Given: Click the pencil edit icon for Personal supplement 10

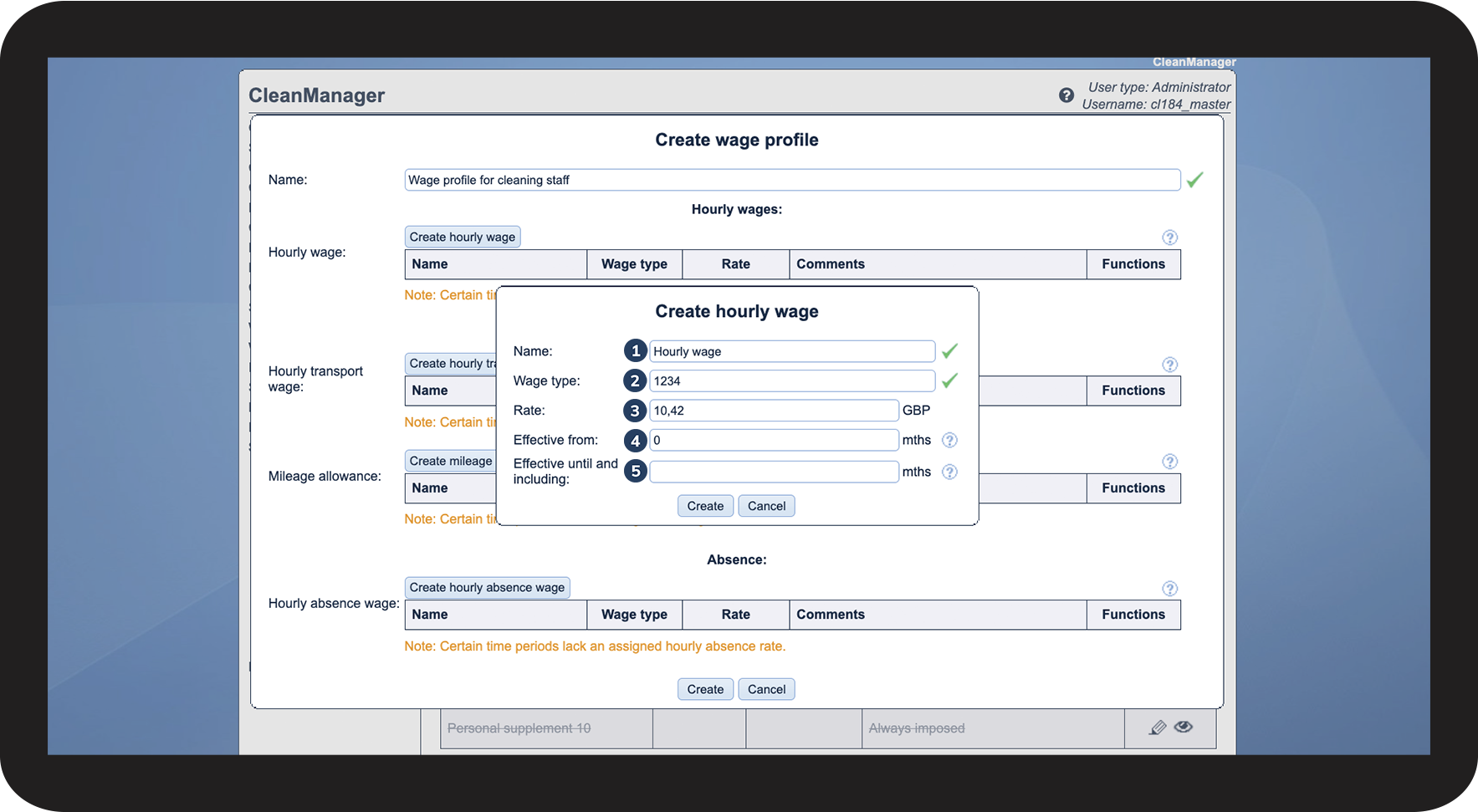Looking at the screenshot, I should [x=1158, y=728].
